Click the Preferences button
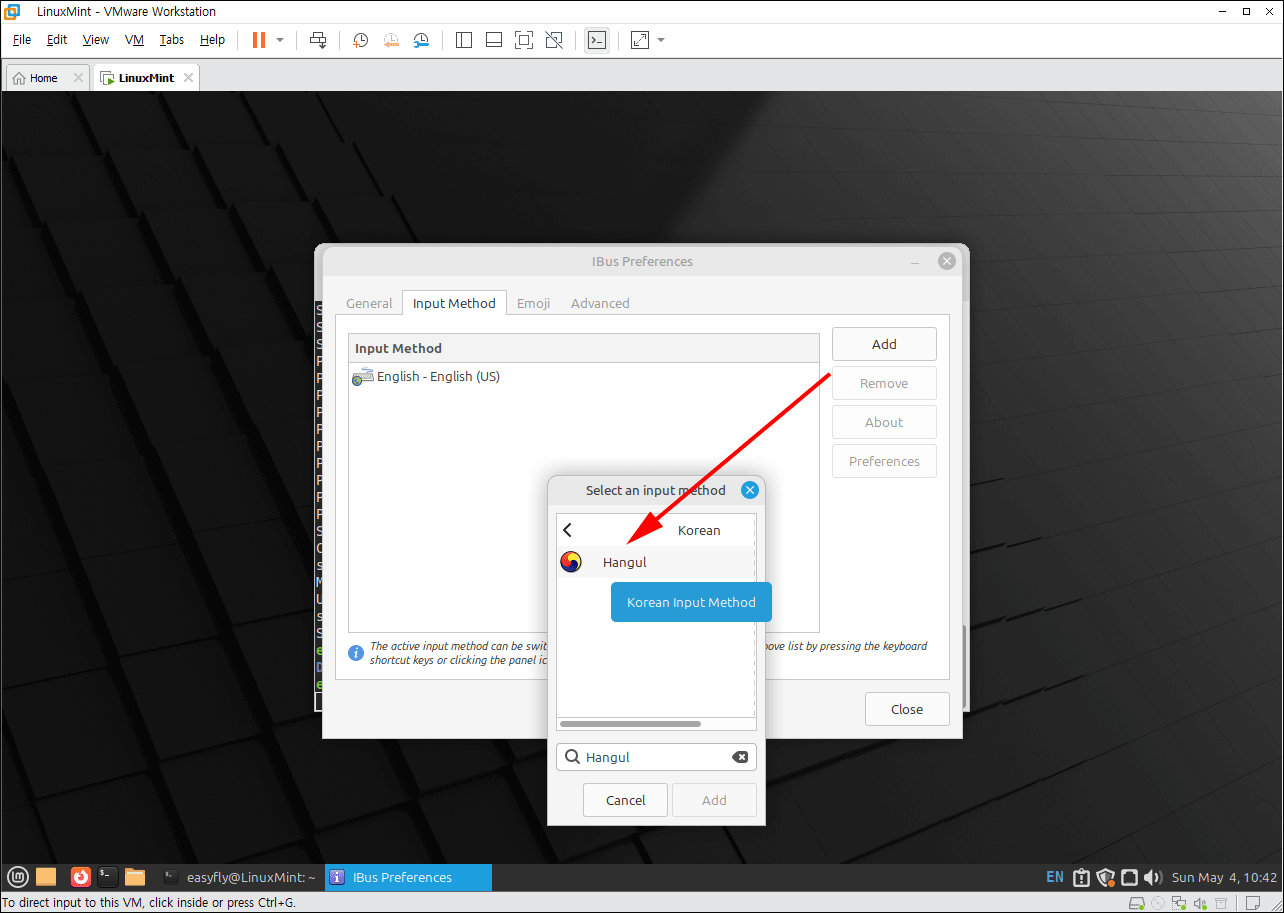Viewport: 1284px width, 913px height. tap(884, 461)
